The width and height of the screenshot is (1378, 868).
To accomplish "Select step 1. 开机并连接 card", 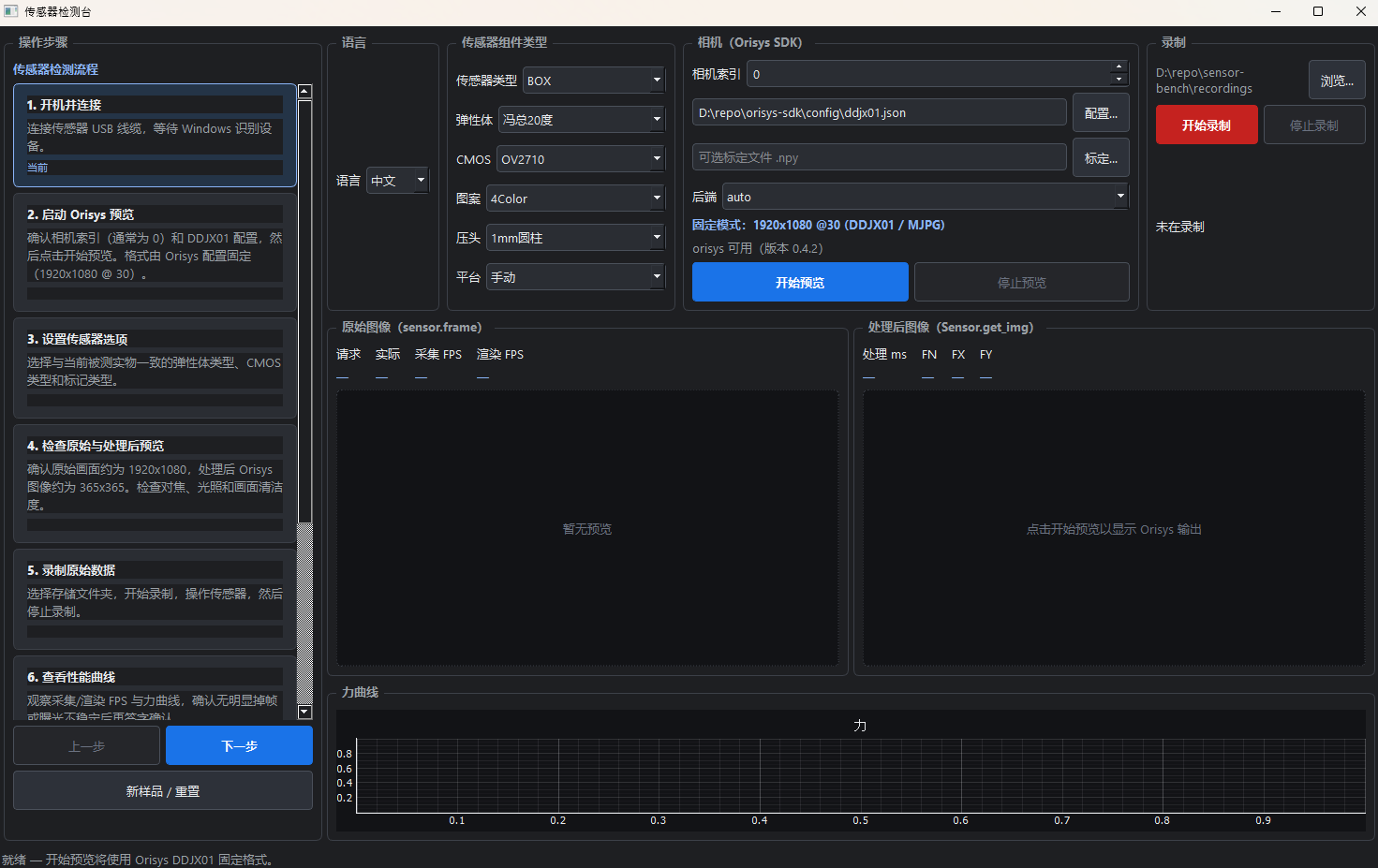I will coord(155,135).
